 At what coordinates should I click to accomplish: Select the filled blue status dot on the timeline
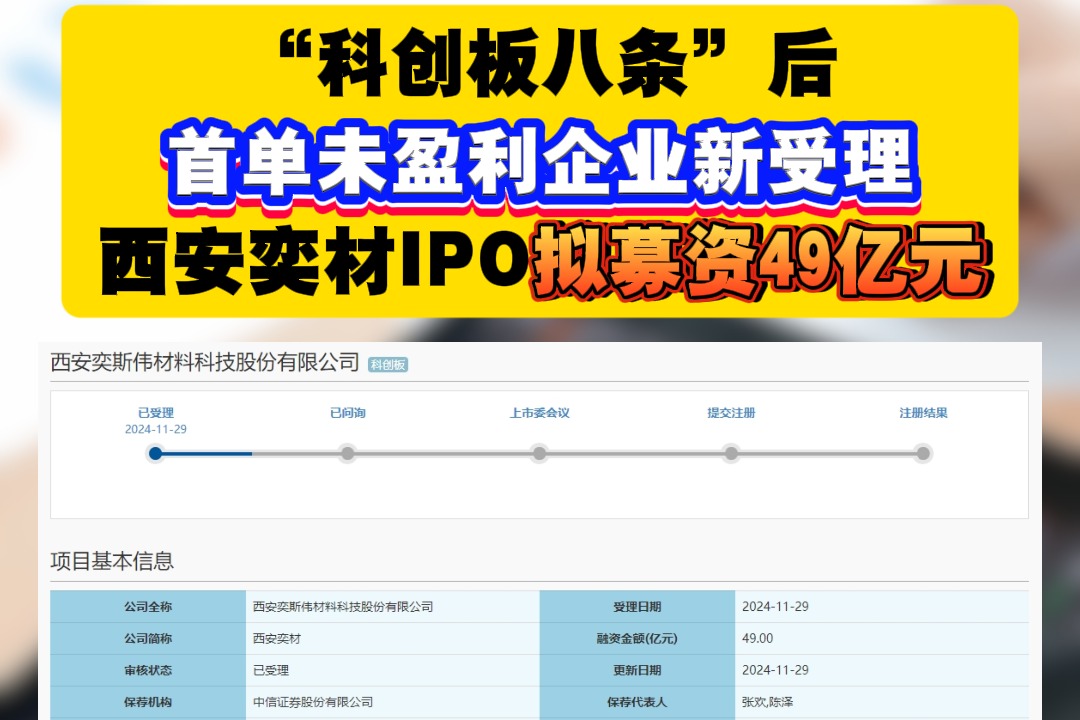coord(155,453)
